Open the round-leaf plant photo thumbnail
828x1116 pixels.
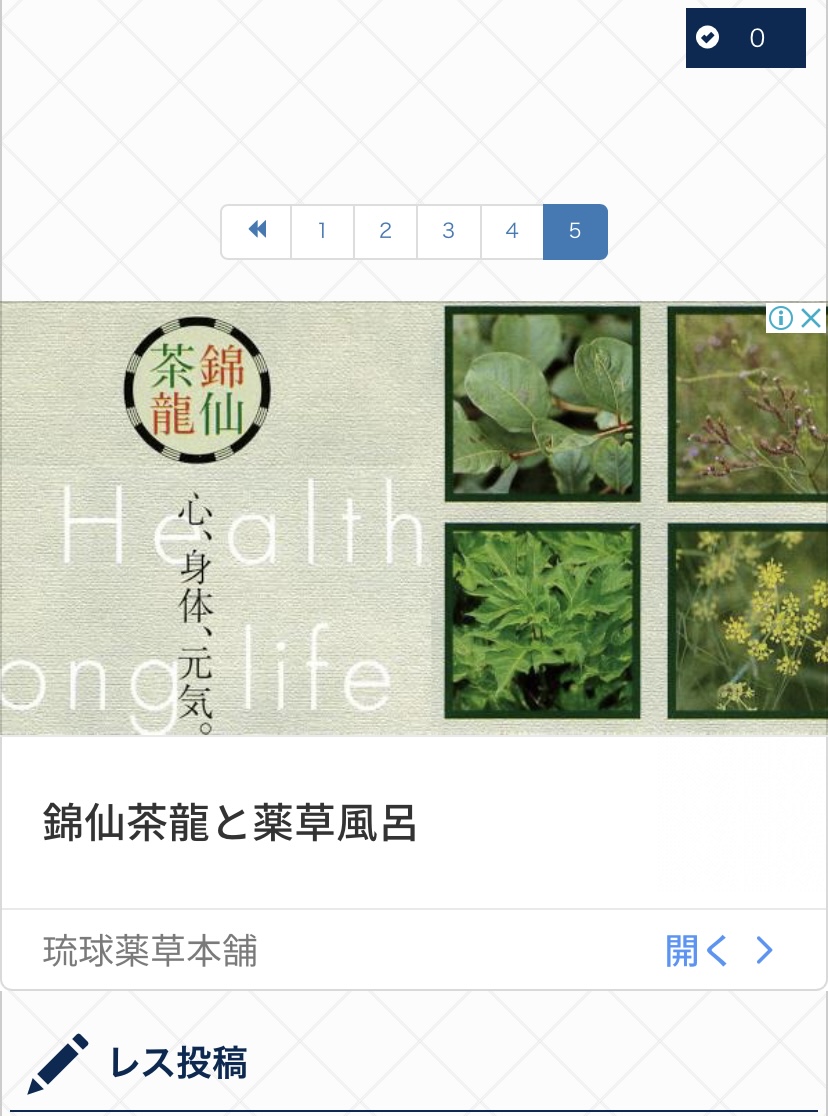pos(543,404)
